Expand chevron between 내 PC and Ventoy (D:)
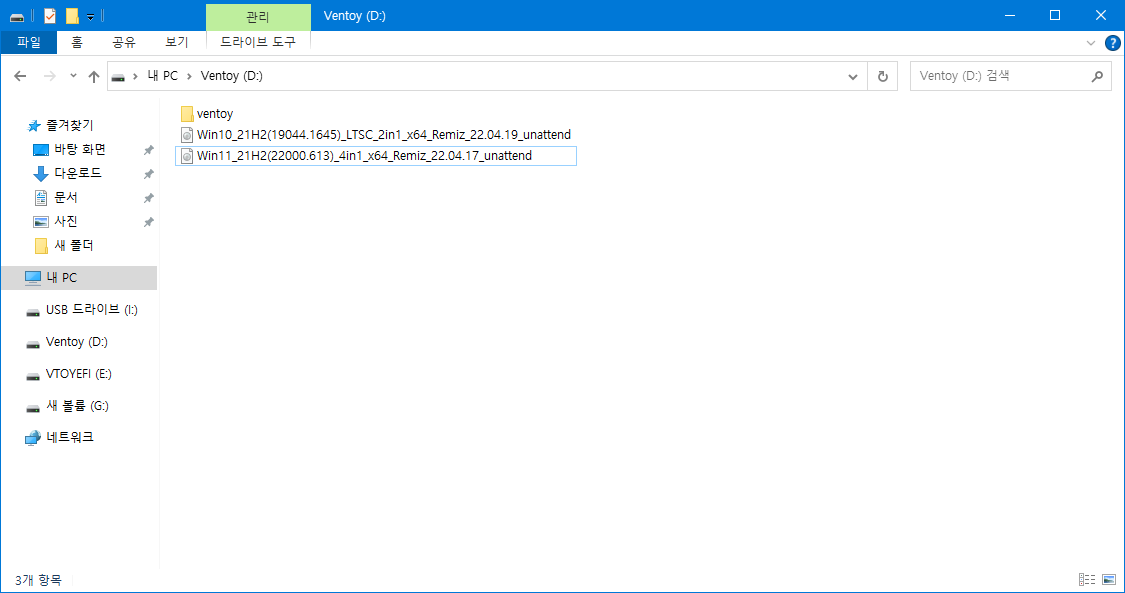The height and width of the screenshot is (593, 1125). [x=189, y=76]
